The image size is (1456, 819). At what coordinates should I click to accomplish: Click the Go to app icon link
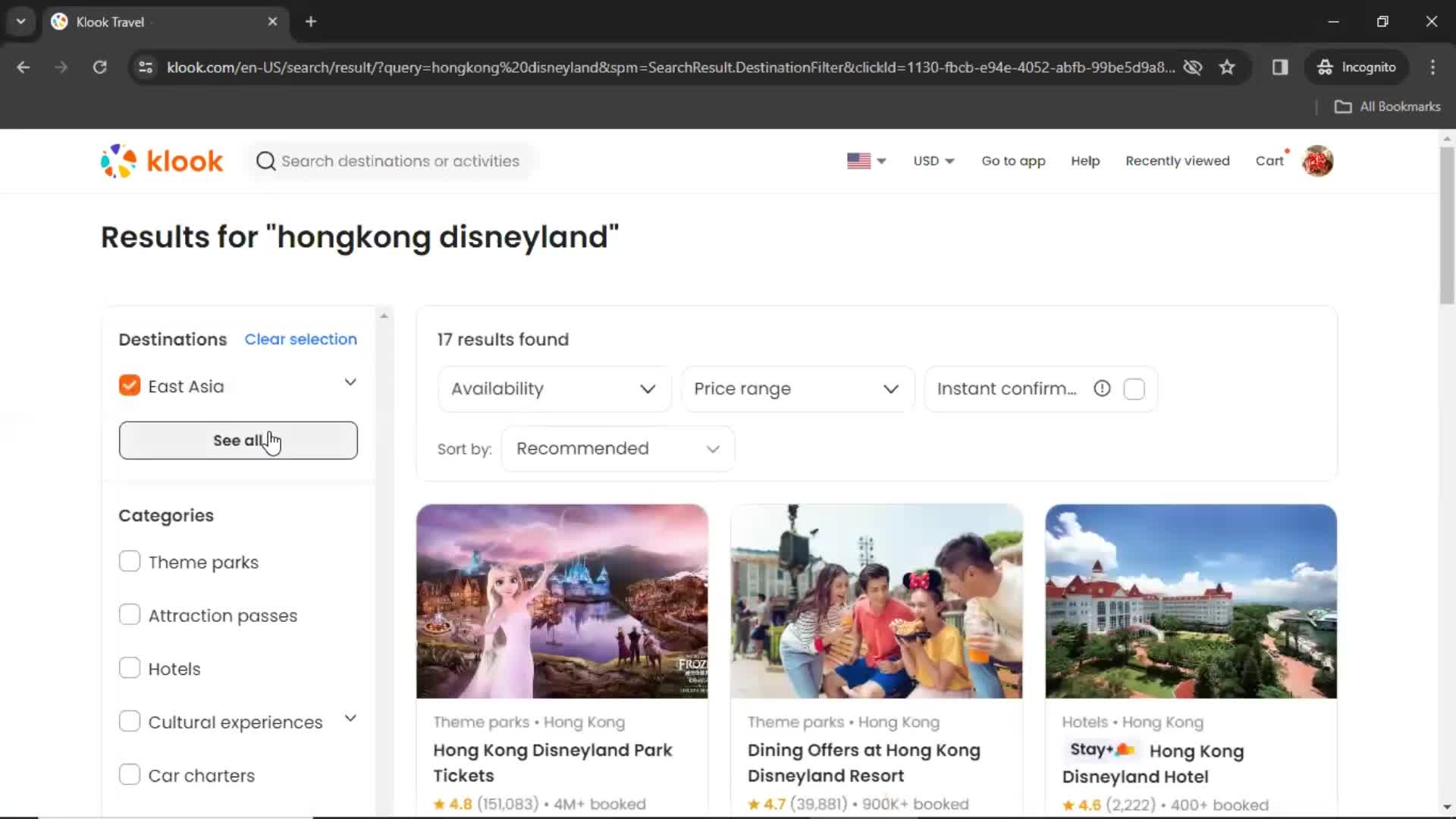(x=1013, y=161)
